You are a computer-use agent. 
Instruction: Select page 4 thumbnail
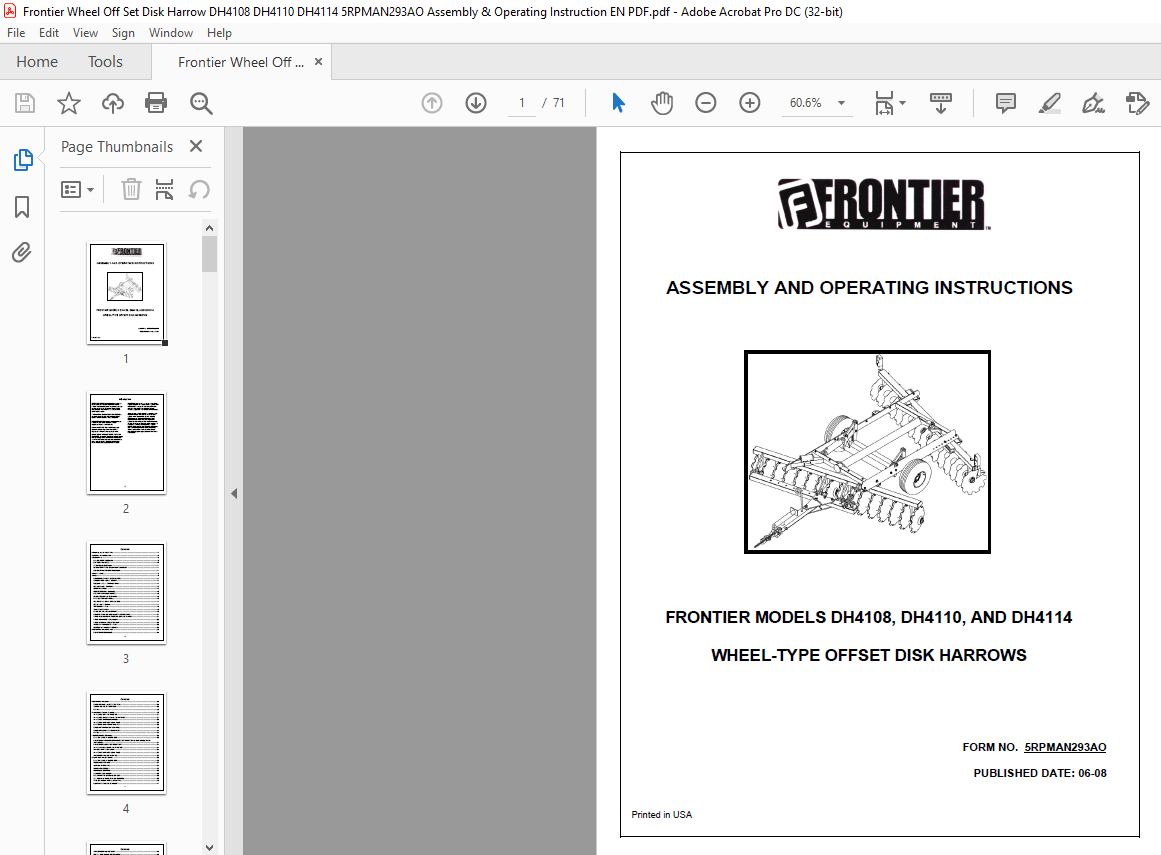[x=127, y=742]
